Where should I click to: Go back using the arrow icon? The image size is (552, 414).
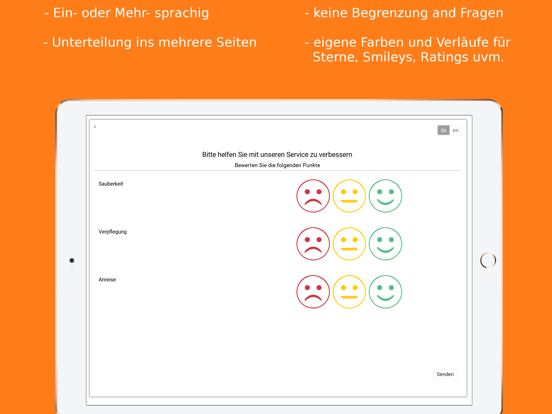pos(95,127)
